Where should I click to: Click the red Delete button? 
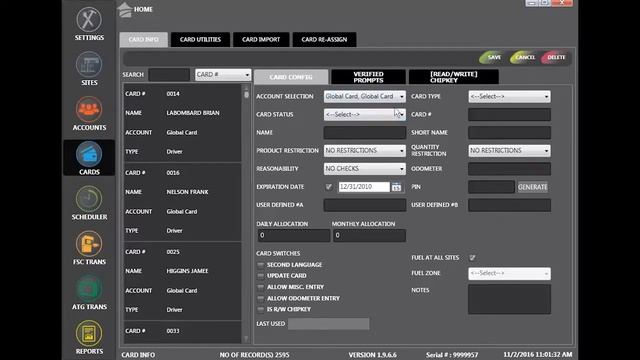click(555, 58)
